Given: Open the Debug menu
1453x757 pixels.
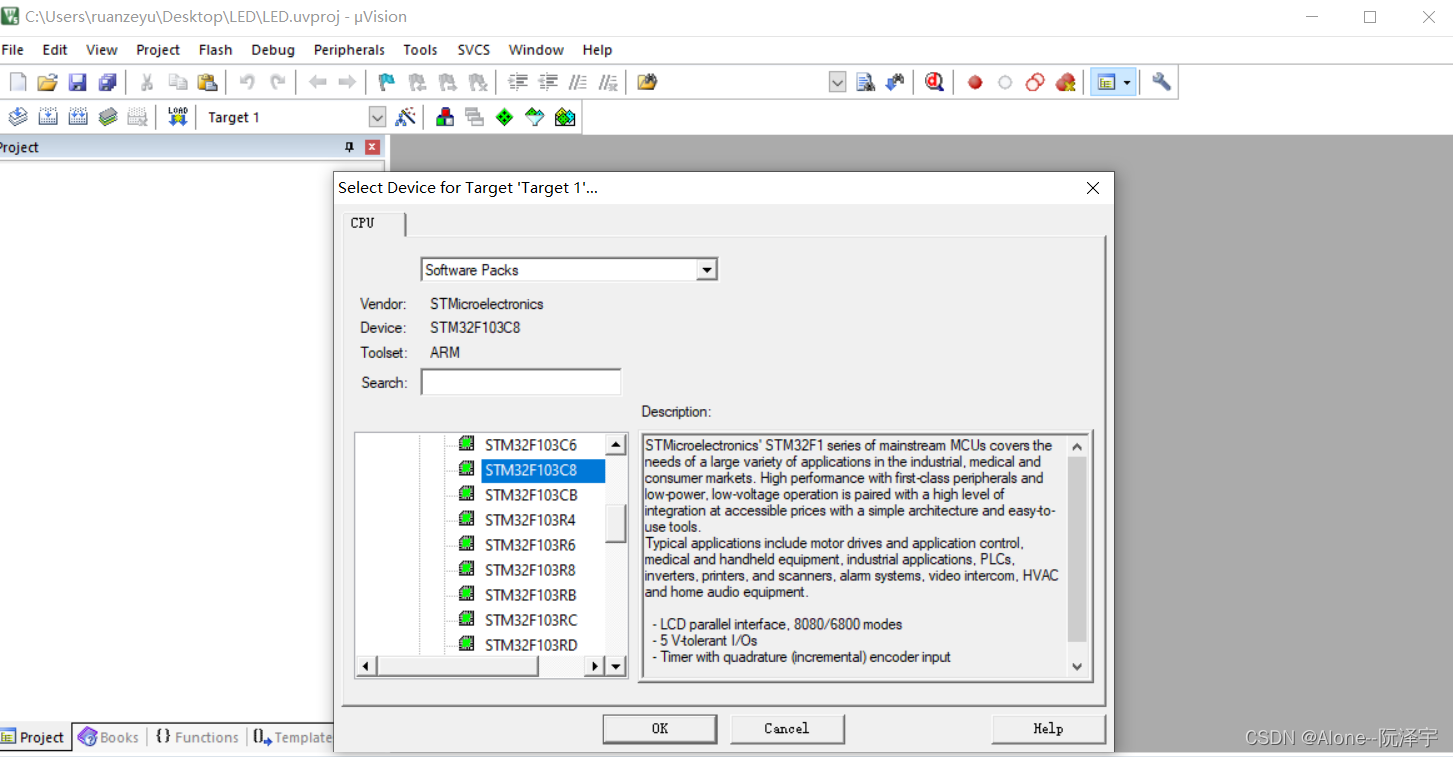Looking at the screenshot, I should pos(273,49).
